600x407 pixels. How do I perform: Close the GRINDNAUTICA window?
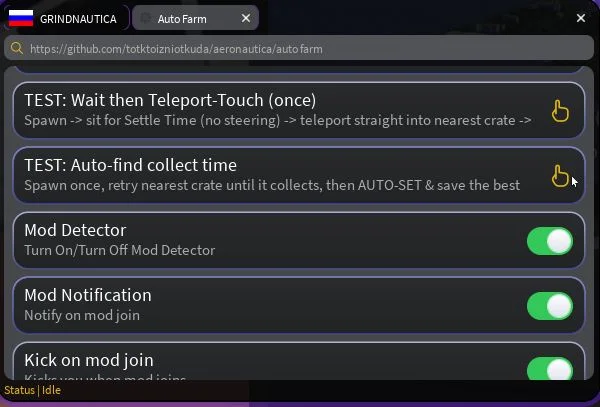(580, 18)
